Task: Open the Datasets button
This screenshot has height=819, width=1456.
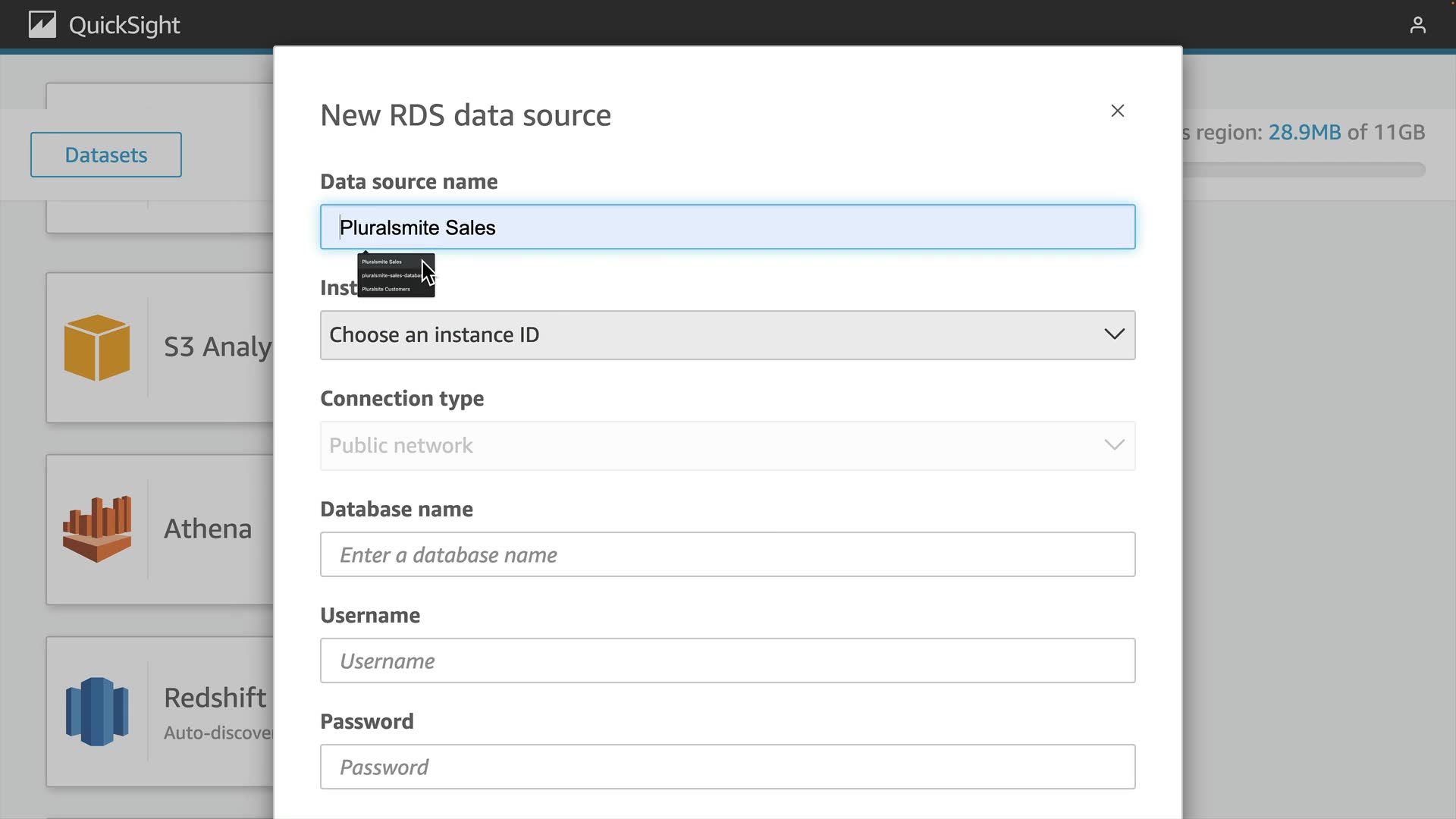Action: point(106,155)
